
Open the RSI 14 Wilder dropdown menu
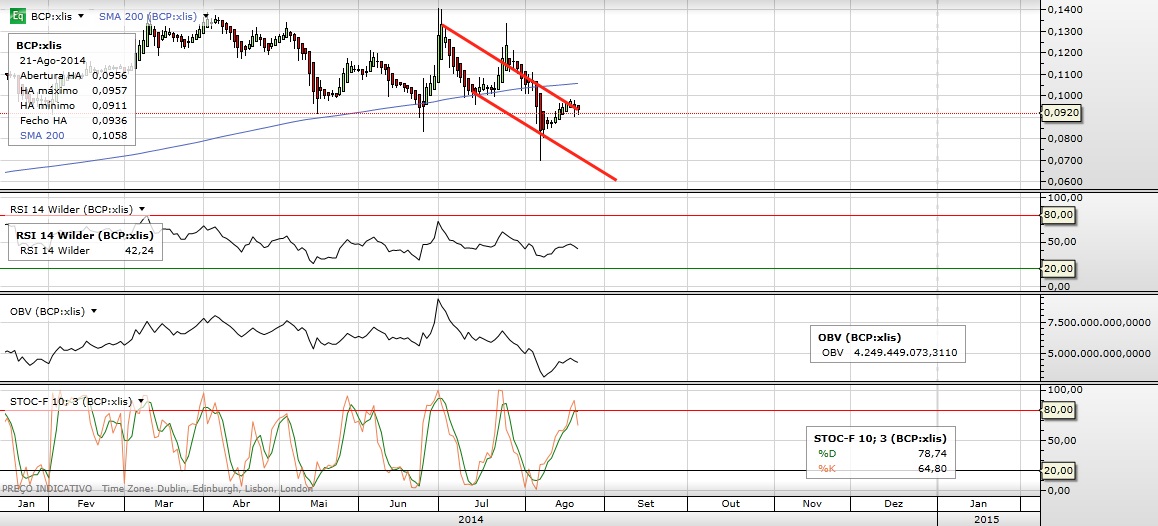pyautogui.click(x=144, y=209)
